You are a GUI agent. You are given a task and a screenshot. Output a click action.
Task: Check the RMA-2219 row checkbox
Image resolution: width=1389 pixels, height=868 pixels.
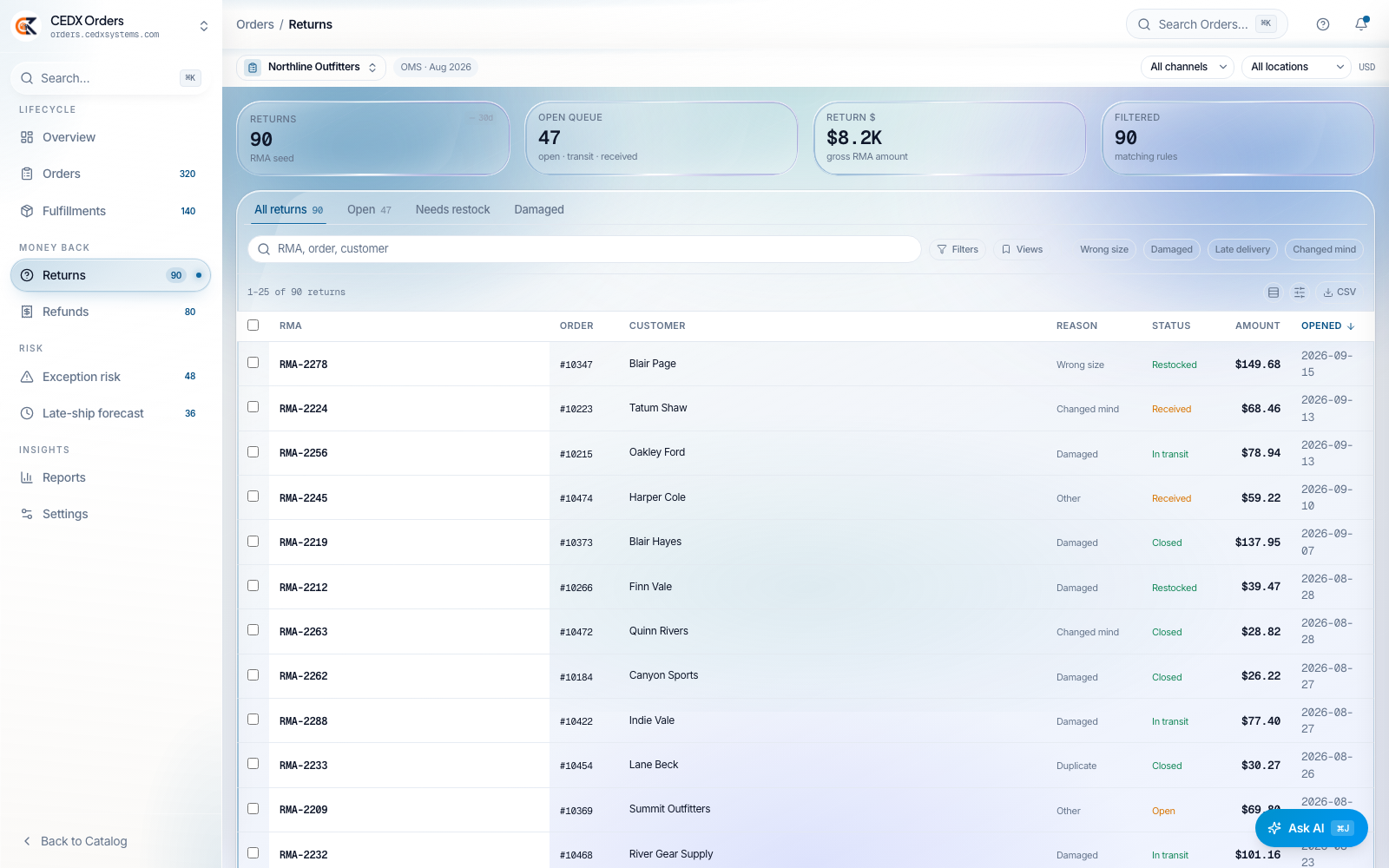[x=253, y=542]
